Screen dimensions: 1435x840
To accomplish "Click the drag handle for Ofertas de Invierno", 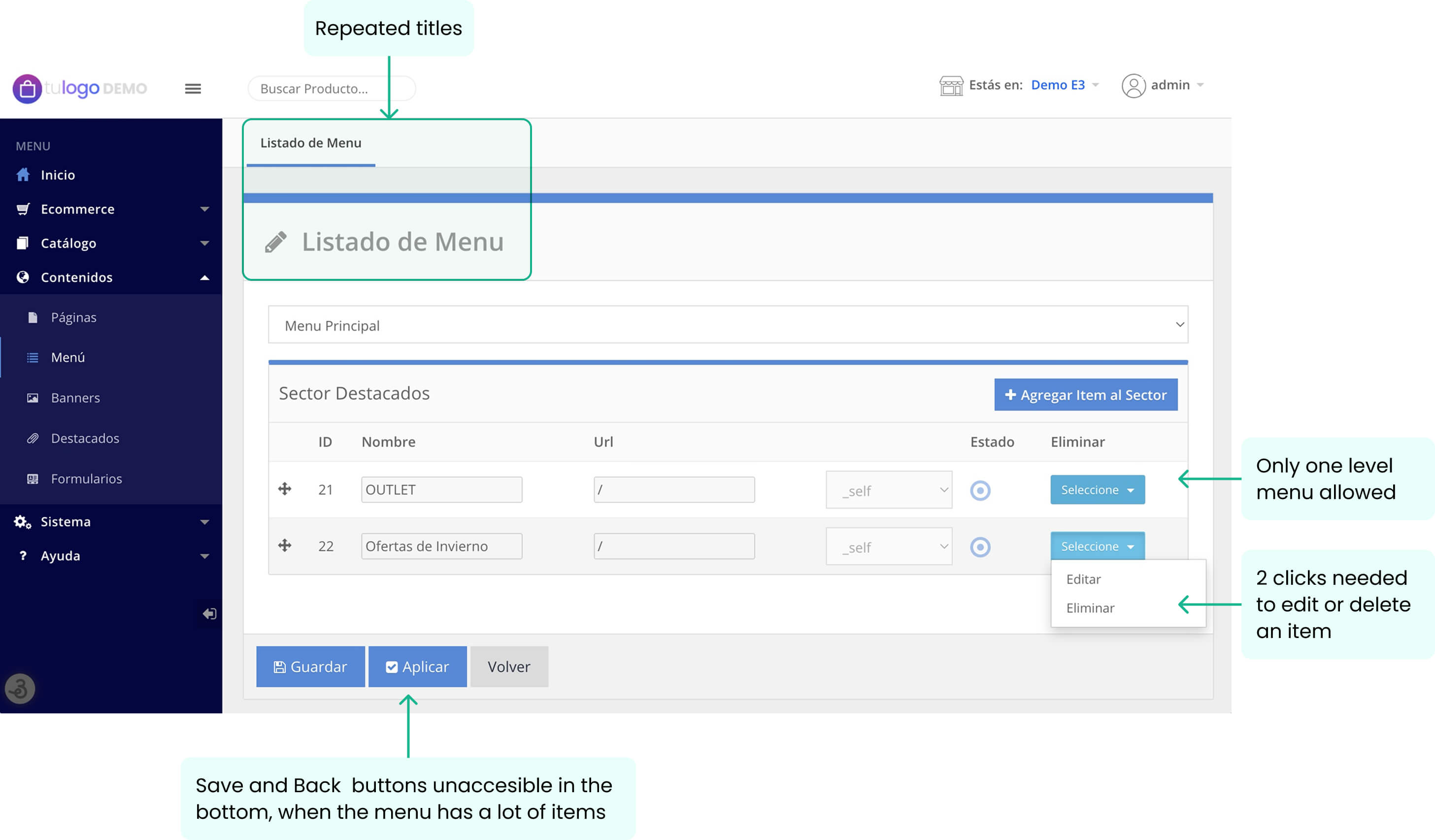I will point(285,545).
